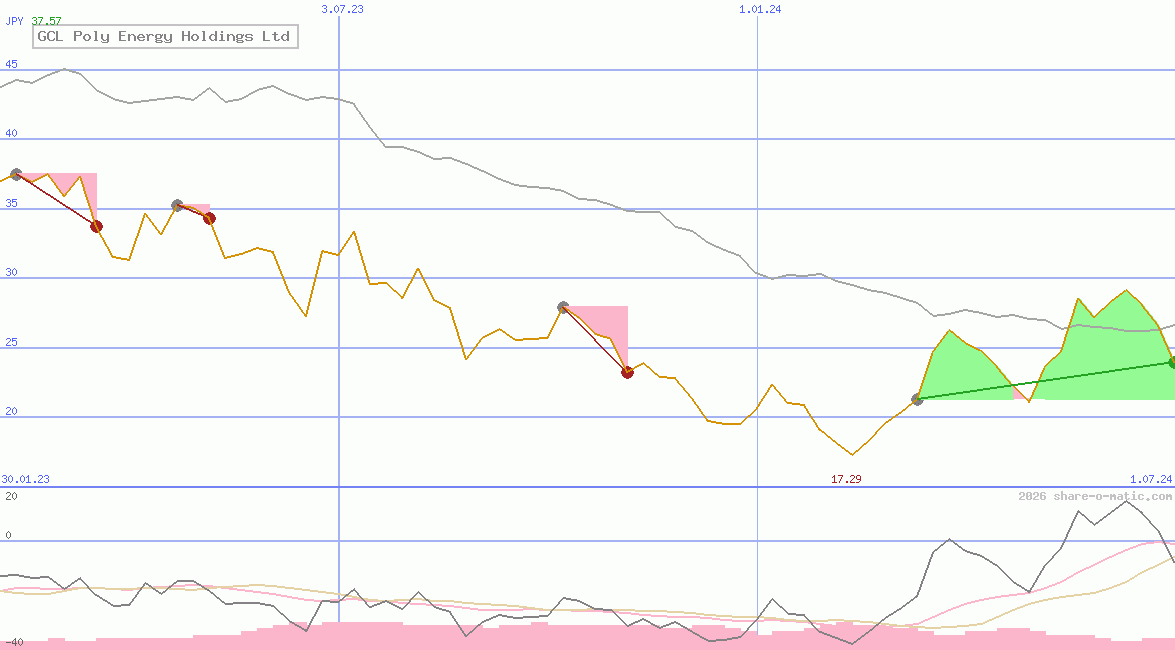Select the gray marker starting the green trendline
1175x650 pixels.
[x=917, y=400]
